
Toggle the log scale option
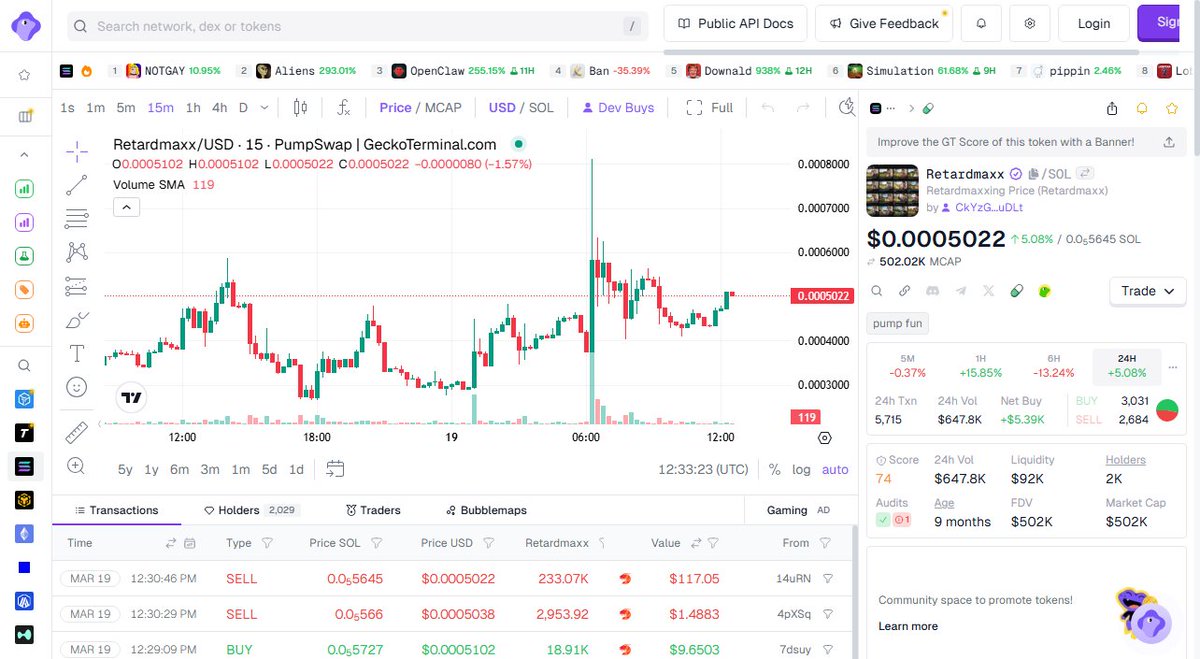(801, 469)
